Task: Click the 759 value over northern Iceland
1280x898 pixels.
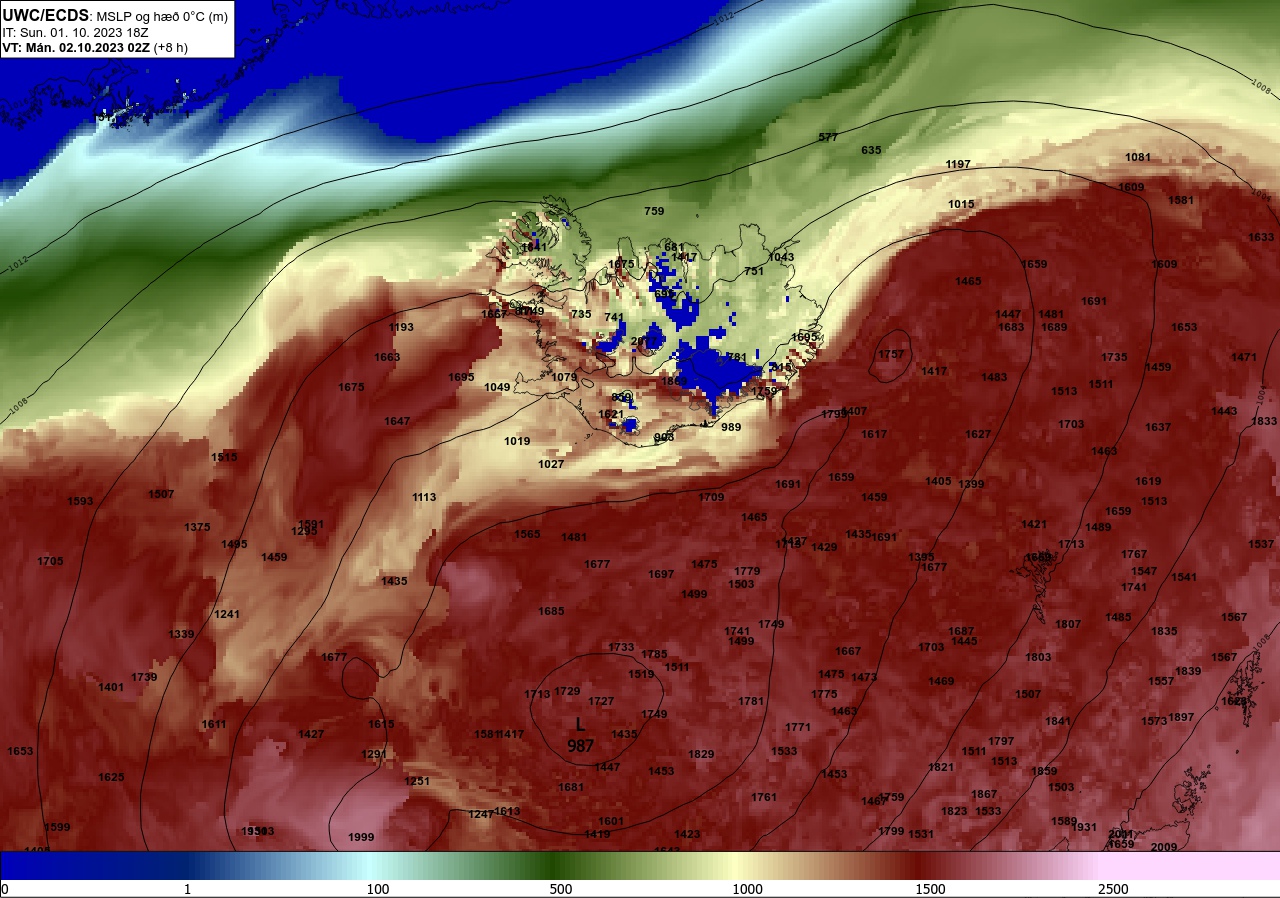Action: pos(654,211)
